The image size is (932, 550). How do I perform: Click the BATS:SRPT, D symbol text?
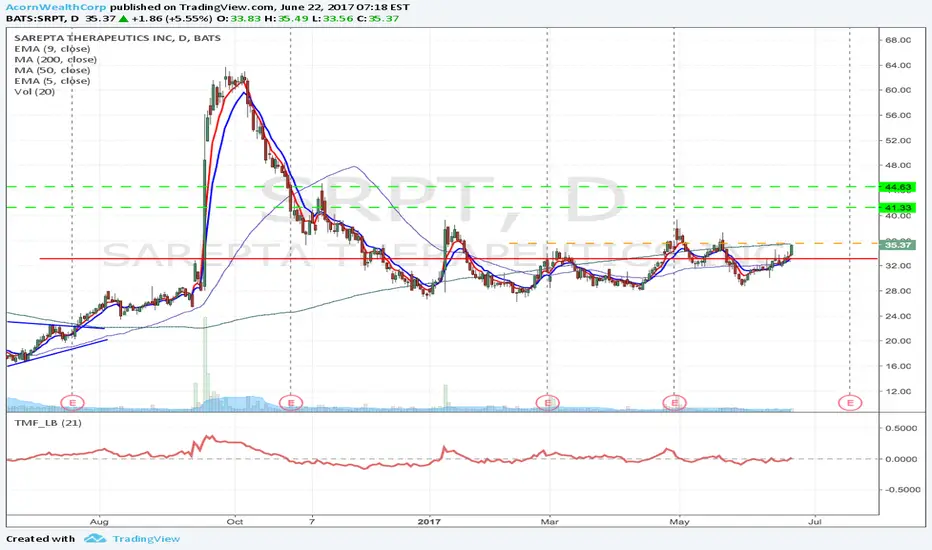(42, 18)
